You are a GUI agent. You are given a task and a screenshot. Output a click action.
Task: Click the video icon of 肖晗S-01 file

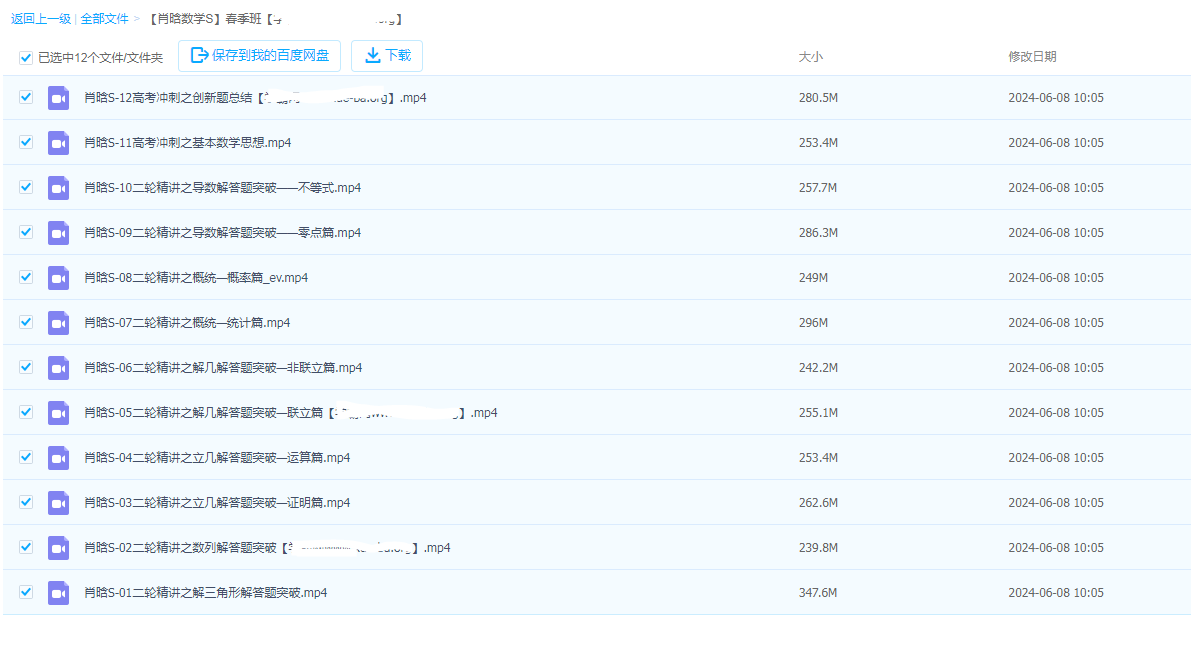coord(58,592)
